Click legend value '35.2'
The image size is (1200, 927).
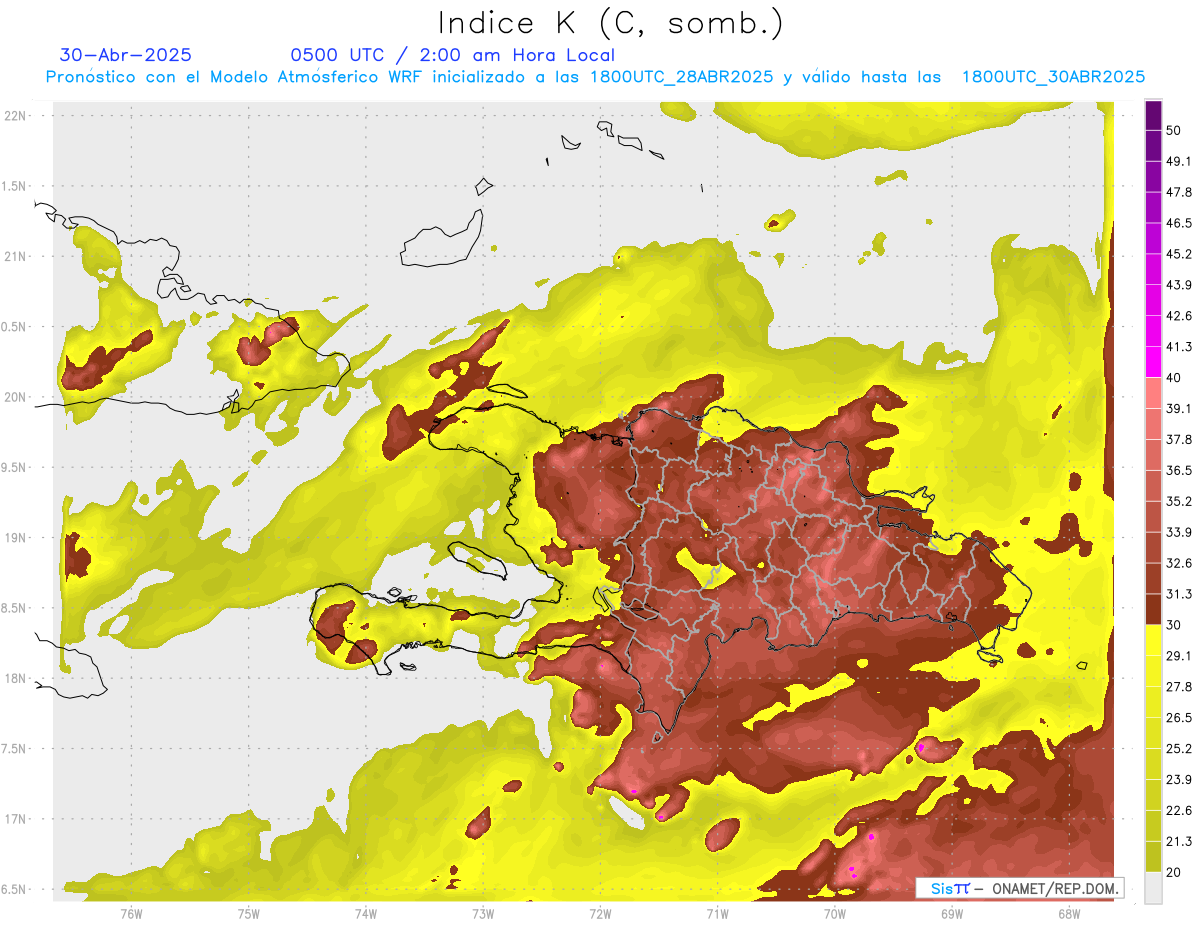[1179, 501]
